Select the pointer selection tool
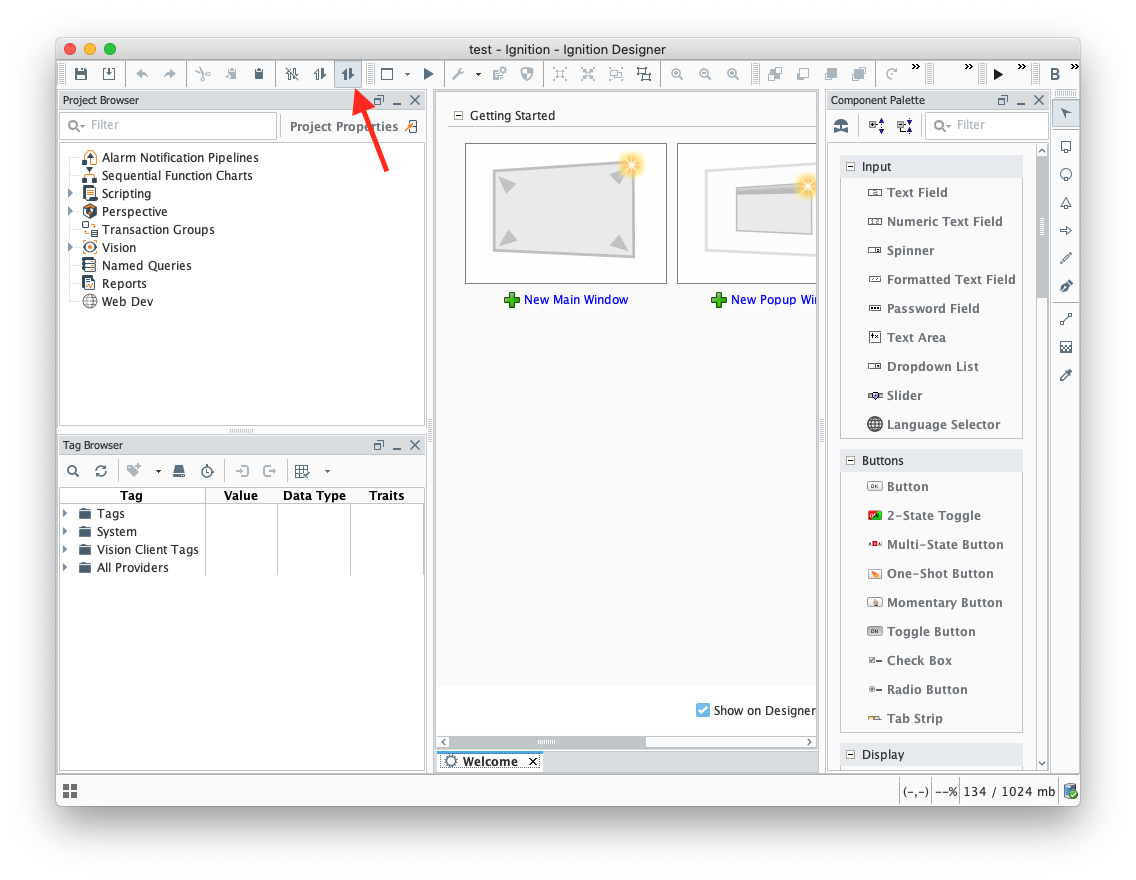The width and height of the screenshot is (1136, 880). point(1066,114)
